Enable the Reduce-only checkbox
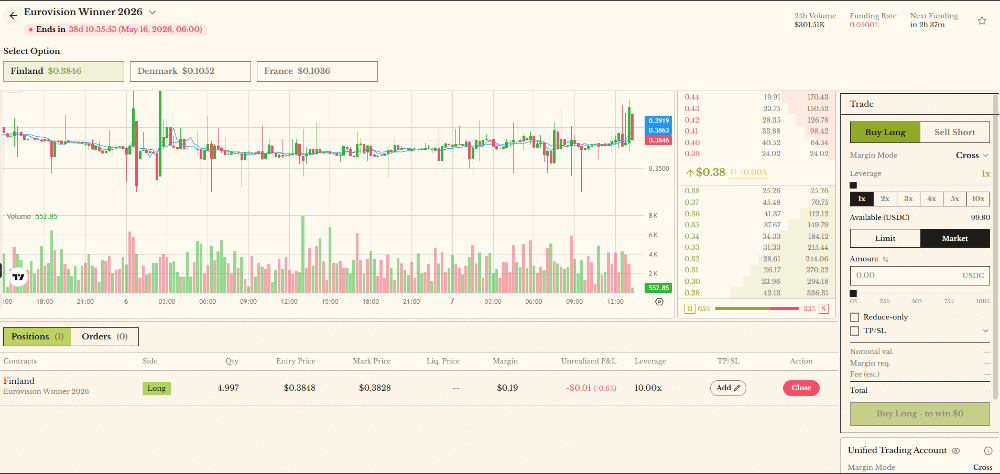 pos(853,317)
